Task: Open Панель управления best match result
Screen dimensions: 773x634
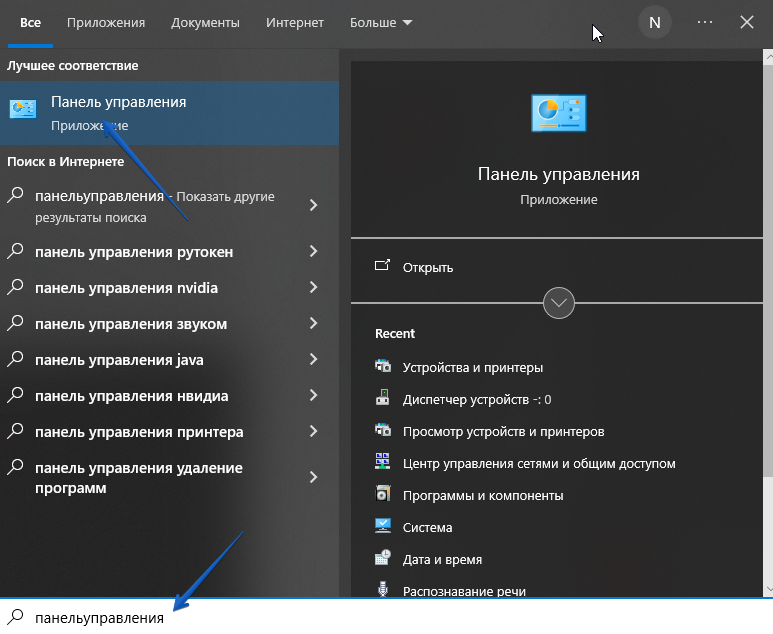Action: pos(118,113)
